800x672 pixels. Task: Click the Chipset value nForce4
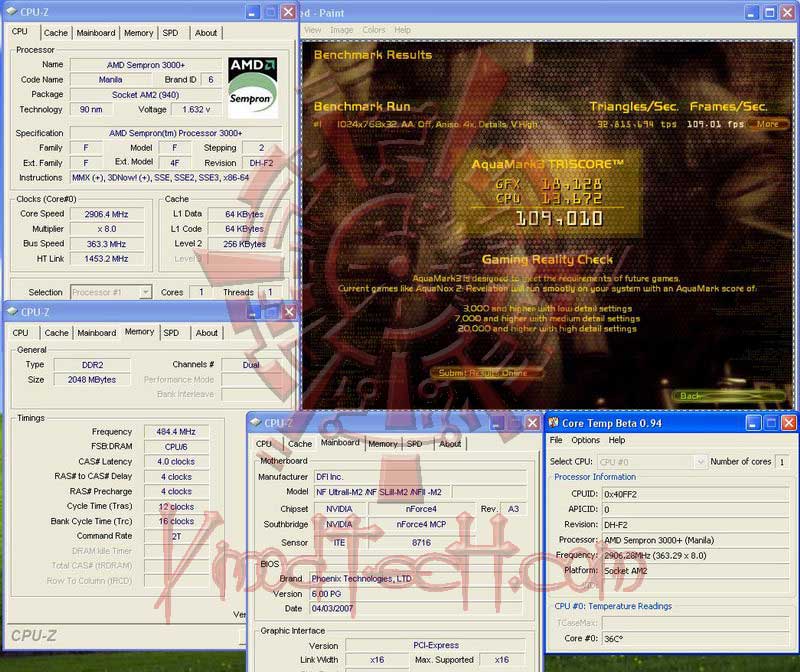coord(421,509)
